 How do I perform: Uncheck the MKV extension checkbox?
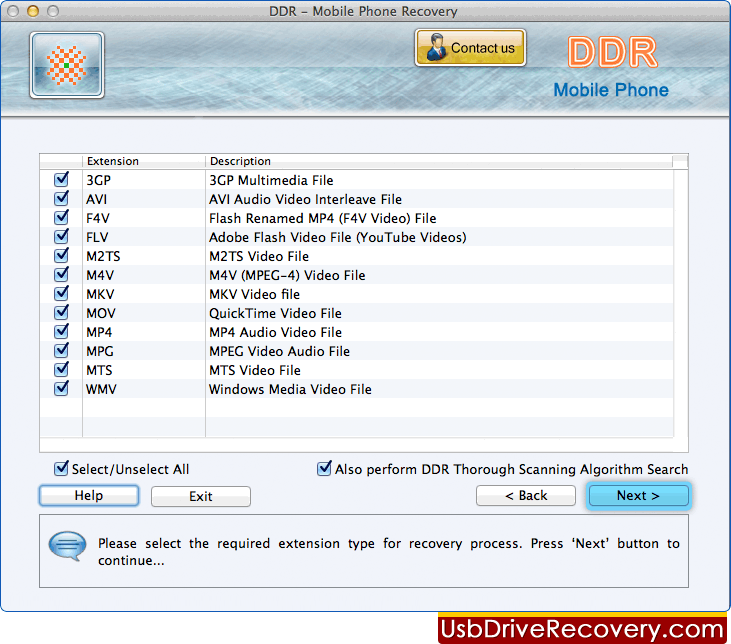[61, 294]
